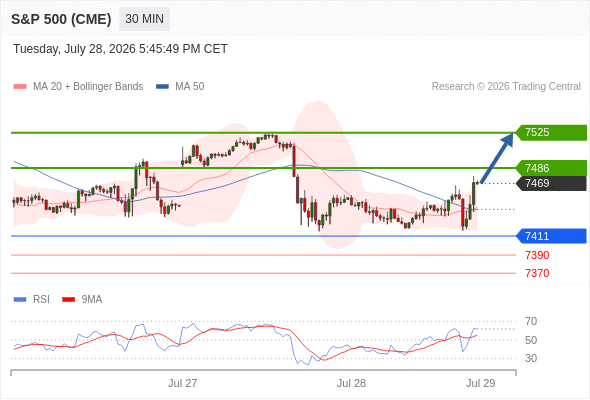The height and width of the screenshot is (400, 590).
Task: Click the RSI 70 level label
Action: [x=531, y=321]
